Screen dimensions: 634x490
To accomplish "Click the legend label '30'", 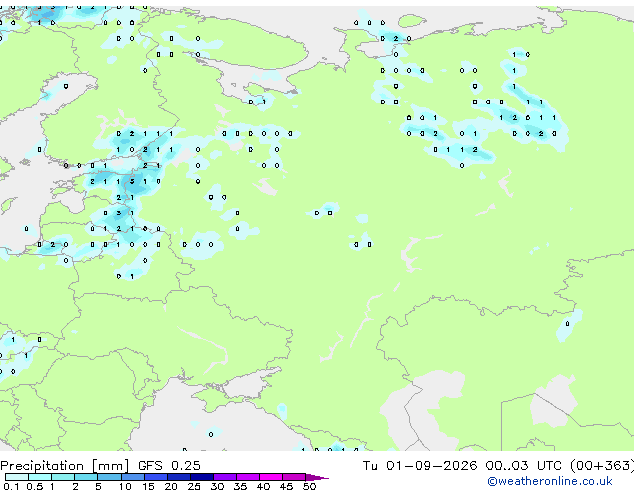I will coord(217,486).
